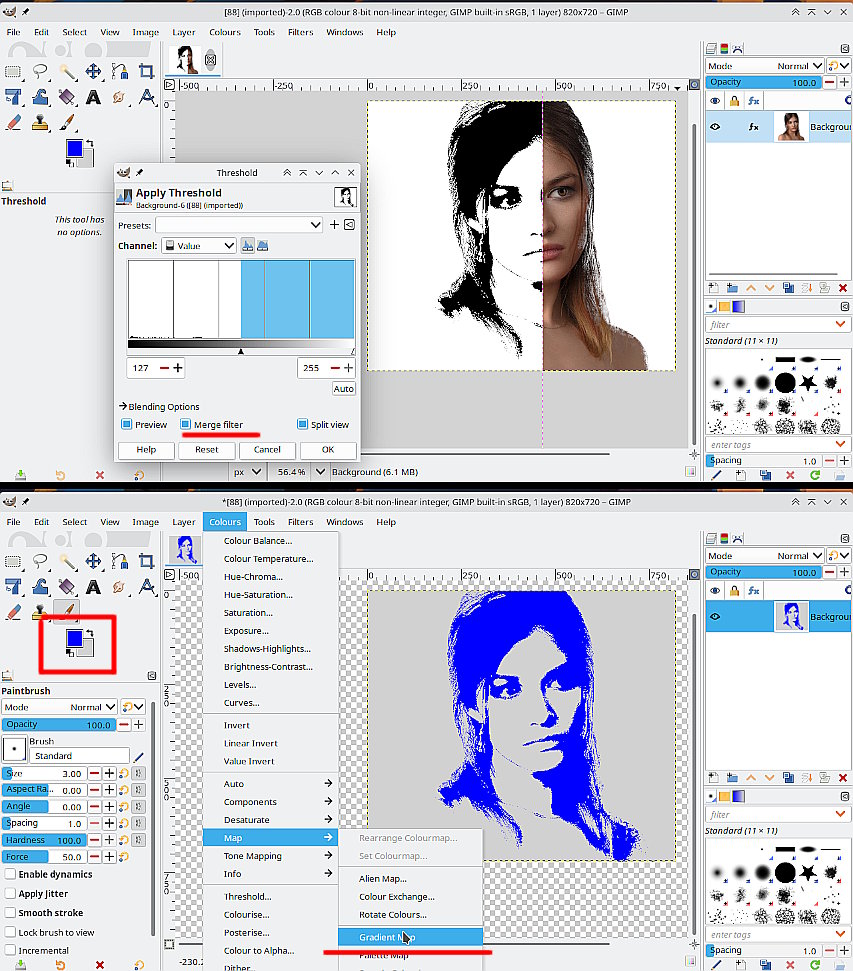Open Filters menu in top window

coord(300,32)
